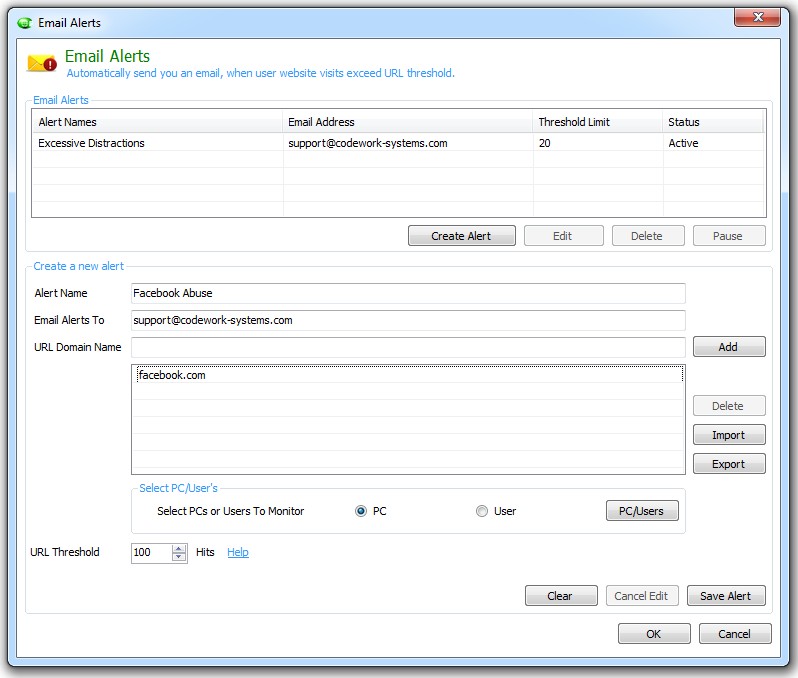Clear the new alert form
The image size is (798, 678).
[x=560, y=596]
